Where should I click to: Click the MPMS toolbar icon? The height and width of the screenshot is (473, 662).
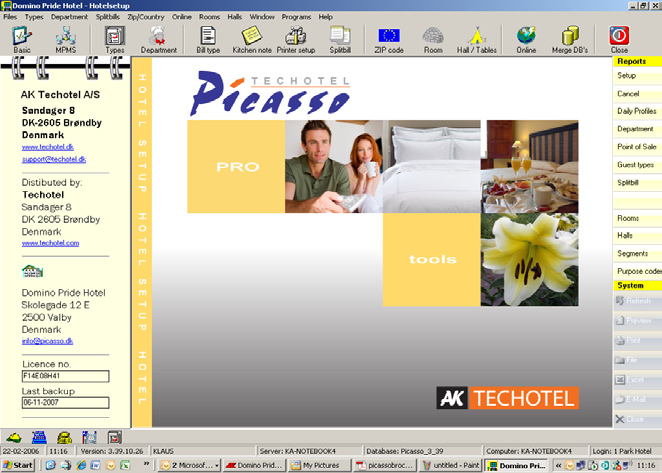coord(65,39)
